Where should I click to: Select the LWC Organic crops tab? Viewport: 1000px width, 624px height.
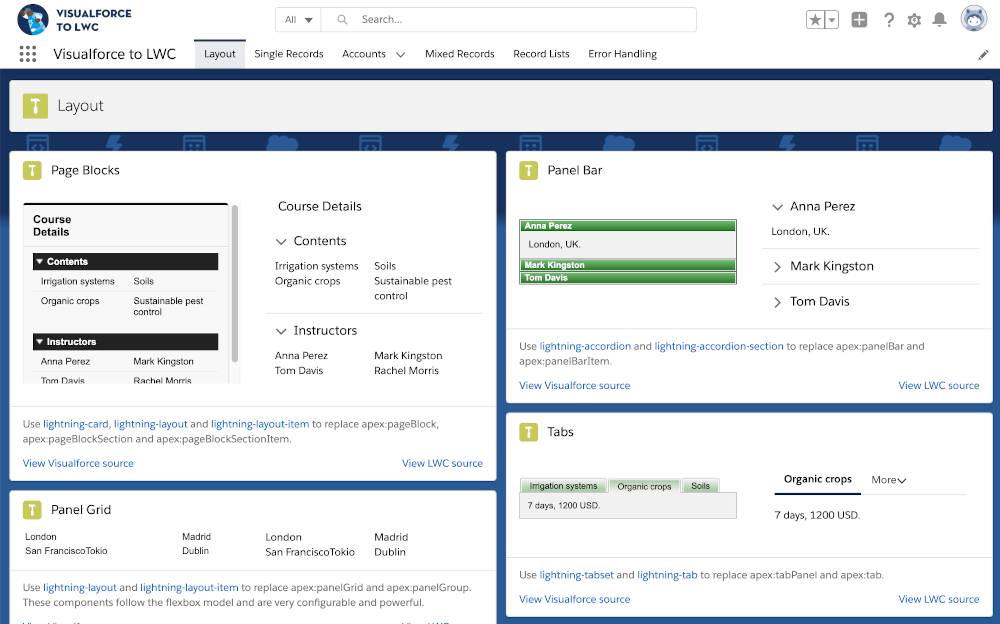tap(818, 479)
